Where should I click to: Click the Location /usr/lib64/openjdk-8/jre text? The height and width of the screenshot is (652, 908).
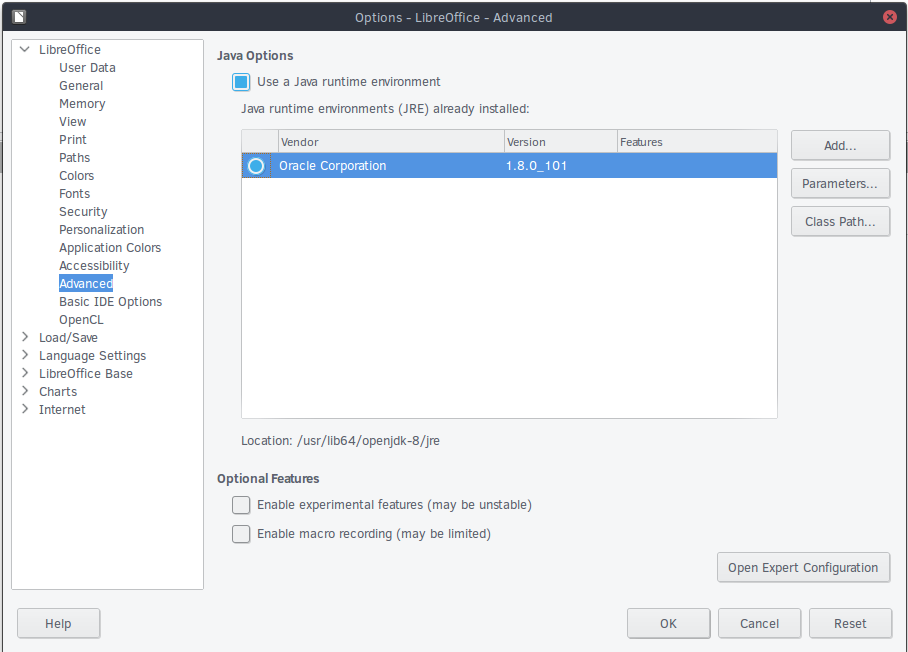[340, 441]
